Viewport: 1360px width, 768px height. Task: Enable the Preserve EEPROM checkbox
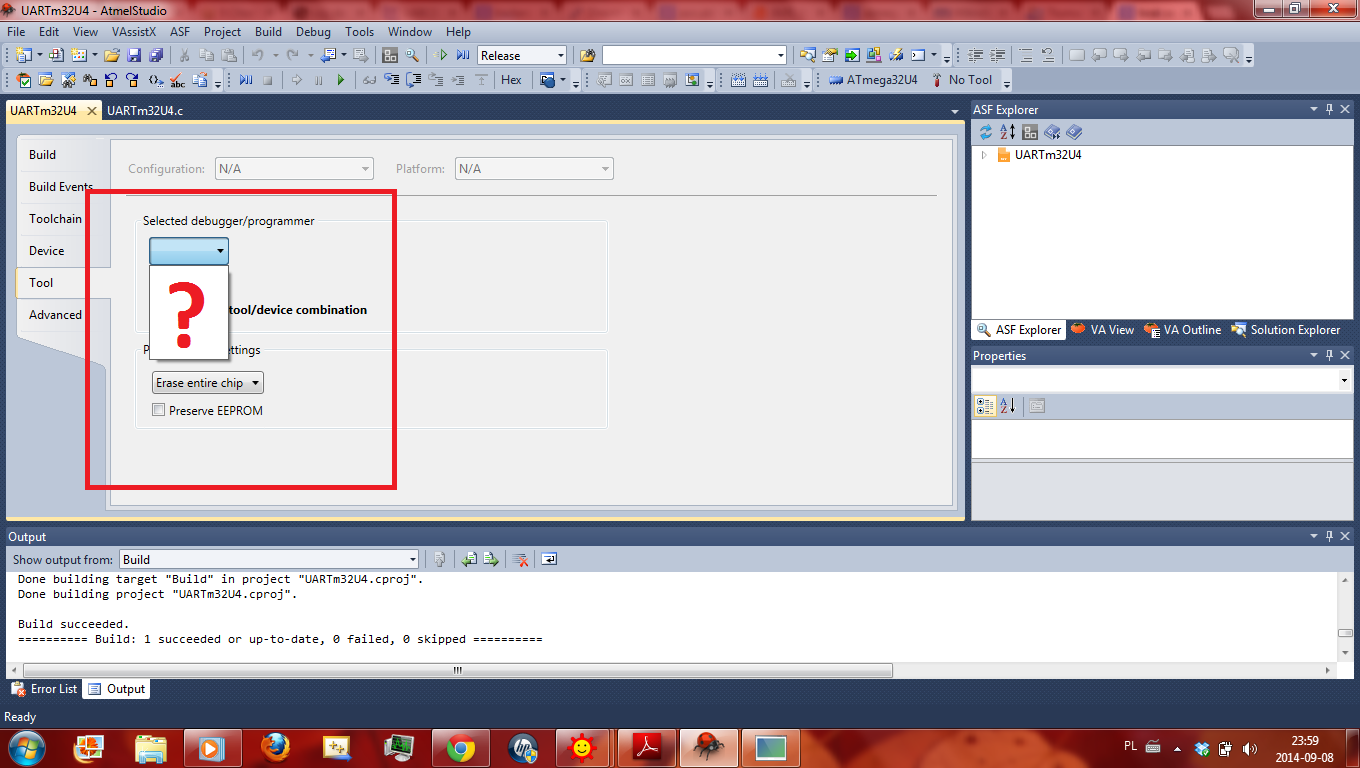[x=158, y=410]
